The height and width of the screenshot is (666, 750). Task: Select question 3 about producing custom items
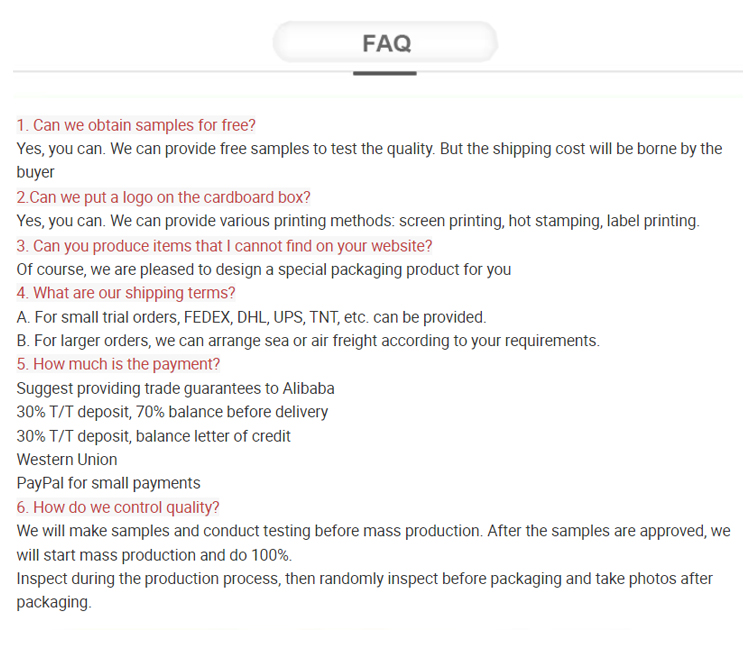coord(224,246)
